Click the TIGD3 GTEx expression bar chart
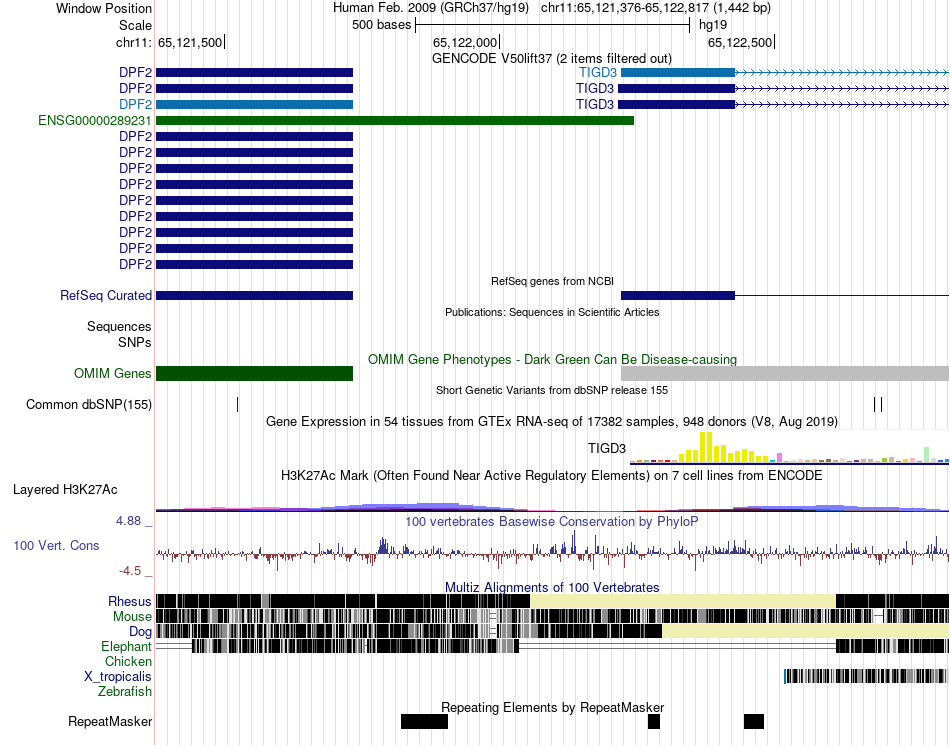 [789, 448]
